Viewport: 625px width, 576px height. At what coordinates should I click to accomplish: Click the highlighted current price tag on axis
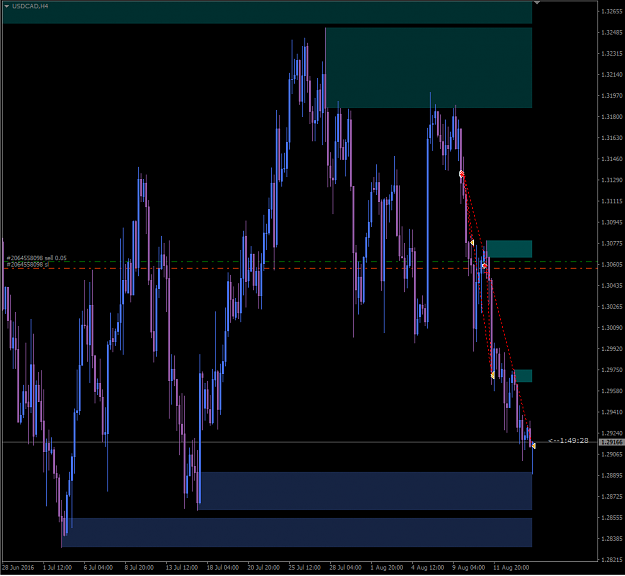[x=611, y=442]
